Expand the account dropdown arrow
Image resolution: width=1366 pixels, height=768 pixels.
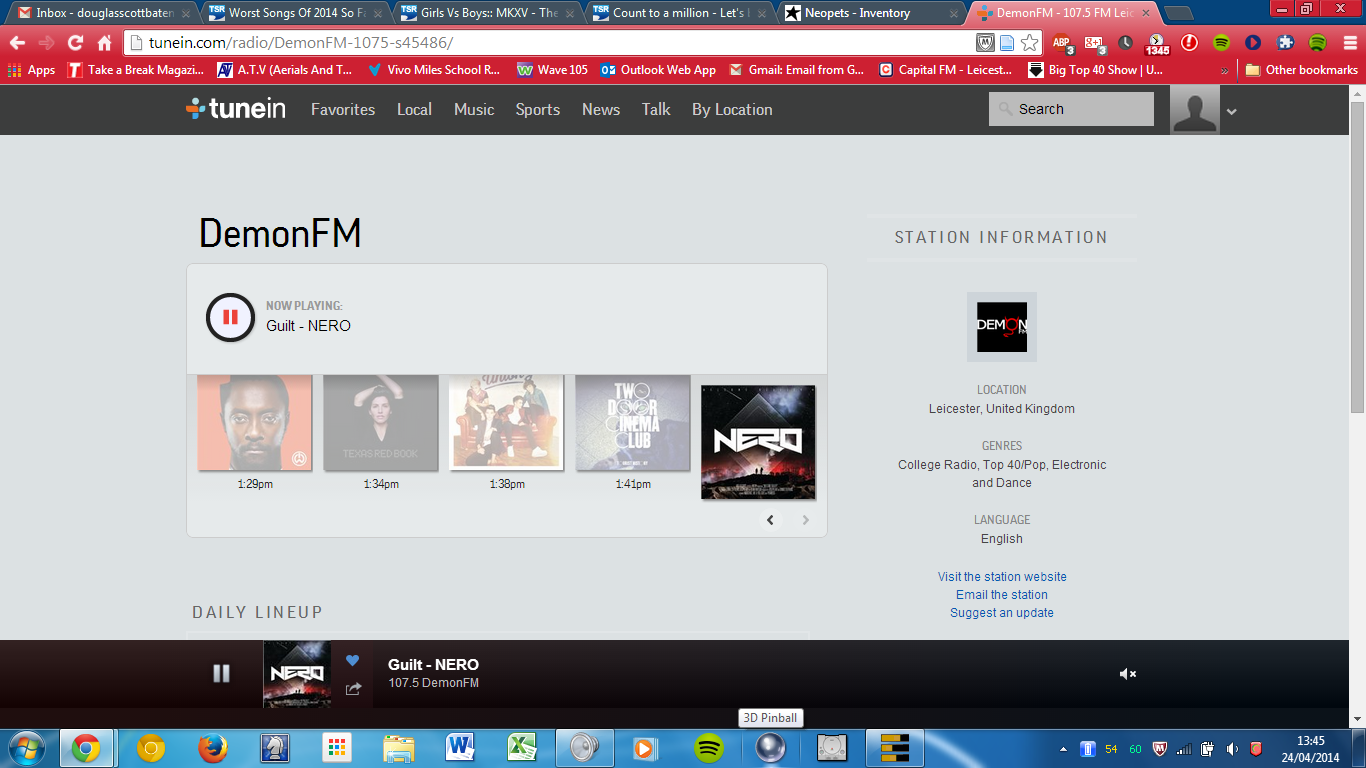1232,112
